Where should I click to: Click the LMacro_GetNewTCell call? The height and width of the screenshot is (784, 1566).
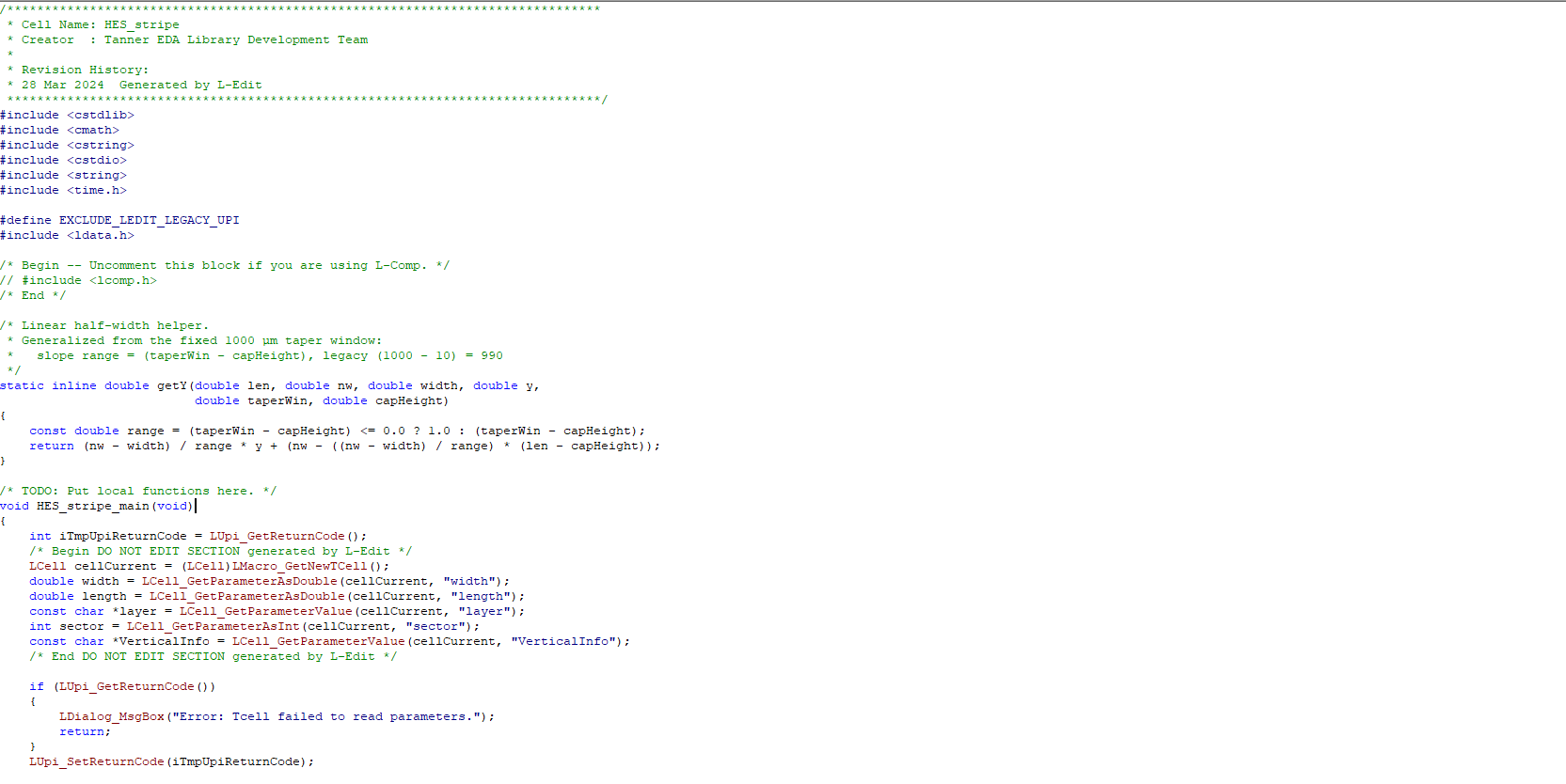pyautogui.click(x=299, y=566)
